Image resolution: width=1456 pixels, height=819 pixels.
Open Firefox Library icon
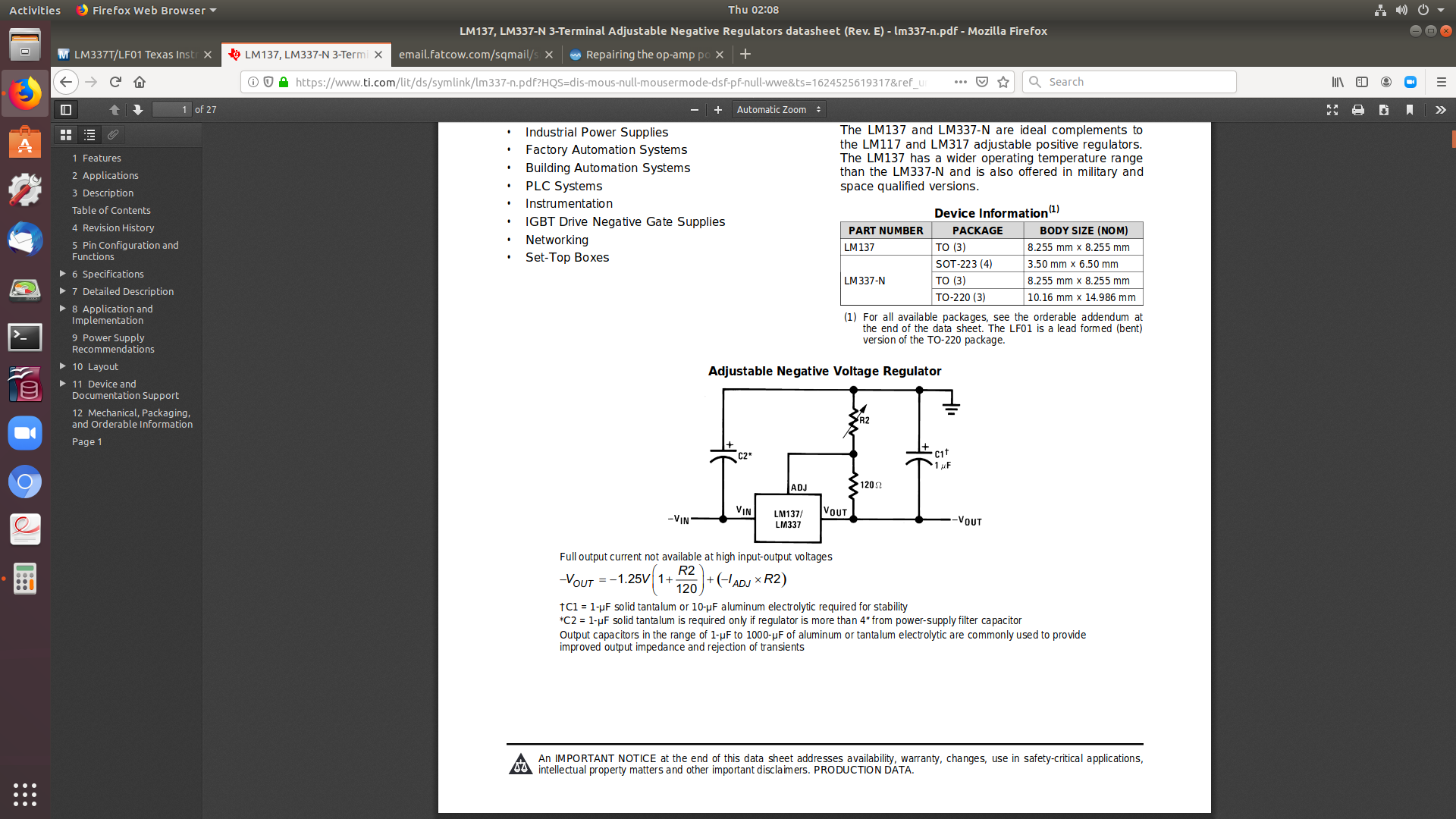click(1338, 82)
